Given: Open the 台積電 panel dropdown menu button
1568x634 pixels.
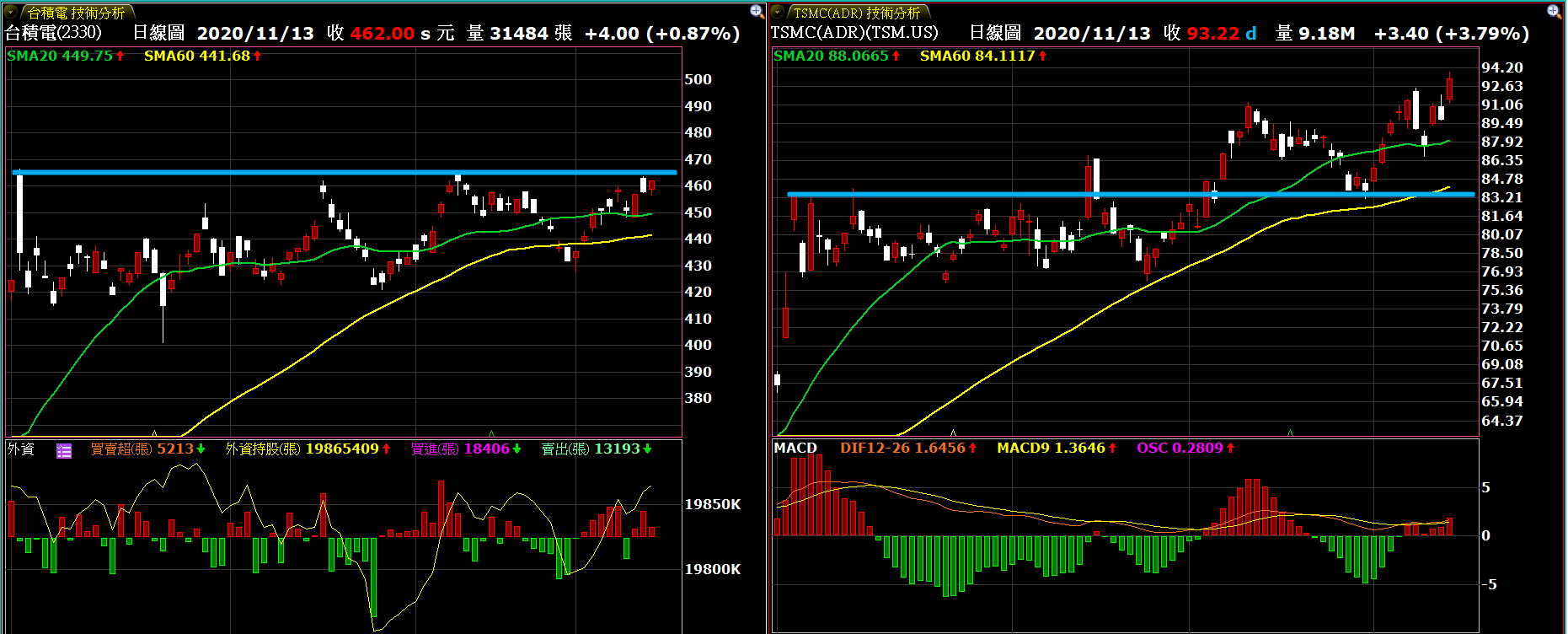Looking at the screenshot, I should click(x=12, y=12).
